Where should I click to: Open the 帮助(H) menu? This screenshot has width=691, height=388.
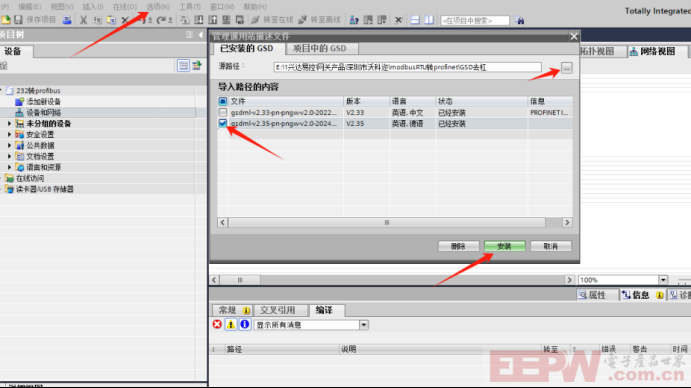[x=255, y=7]
